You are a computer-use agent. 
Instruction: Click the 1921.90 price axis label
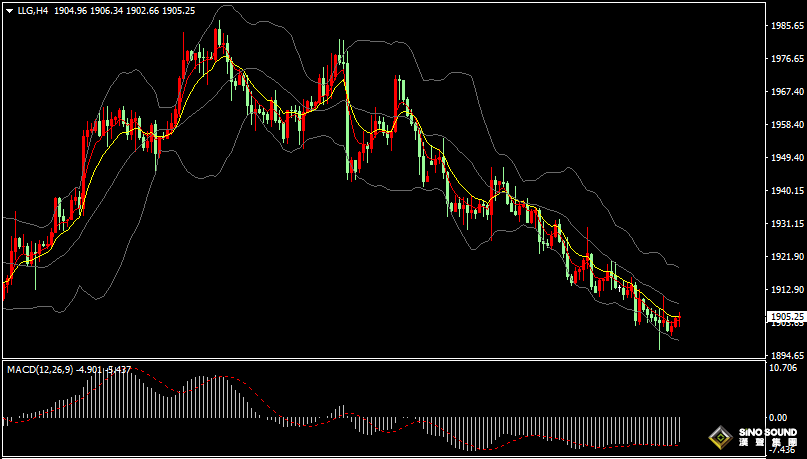click(785, 257)
